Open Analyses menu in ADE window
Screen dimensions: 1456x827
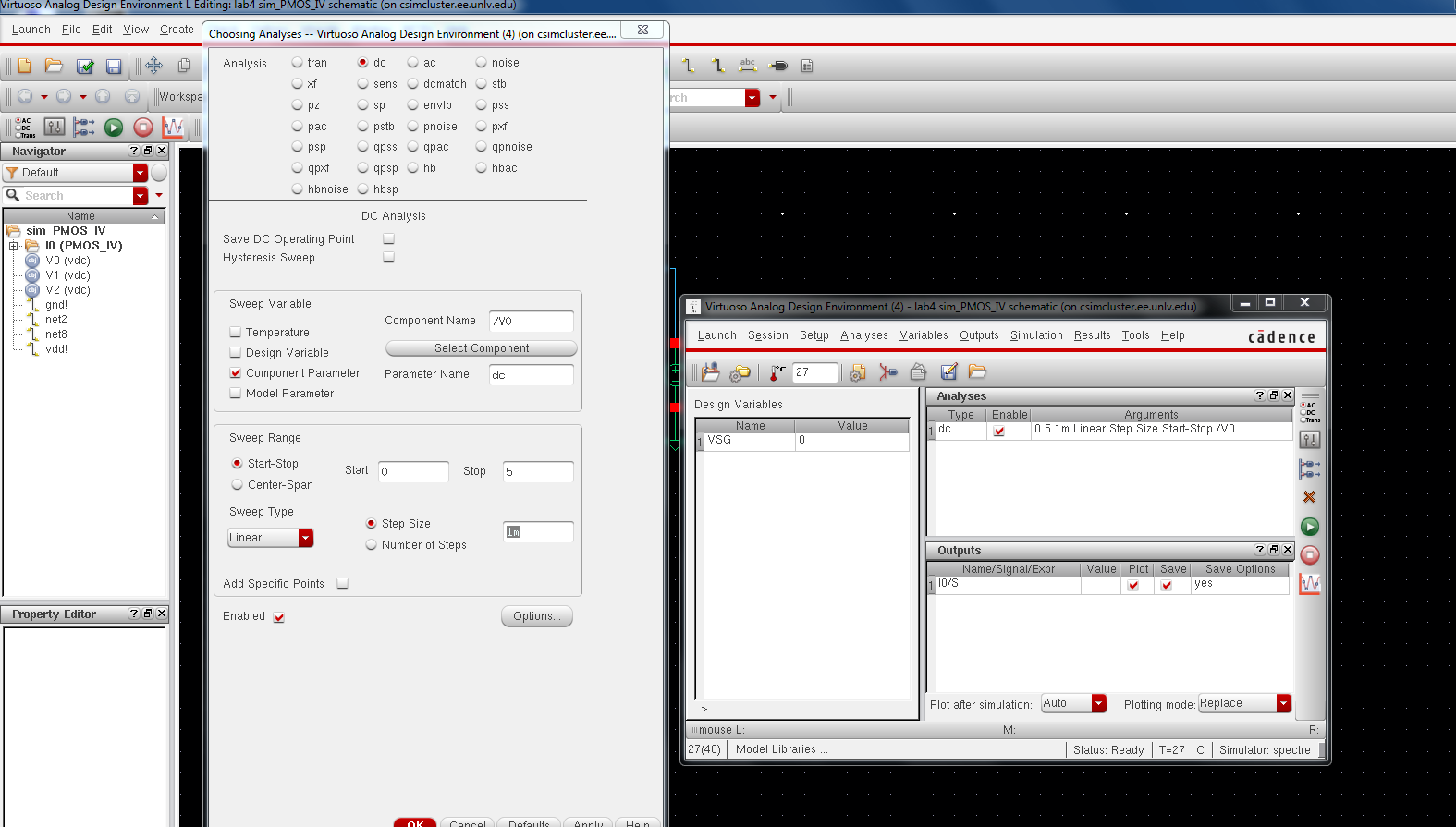click(864, 335)
